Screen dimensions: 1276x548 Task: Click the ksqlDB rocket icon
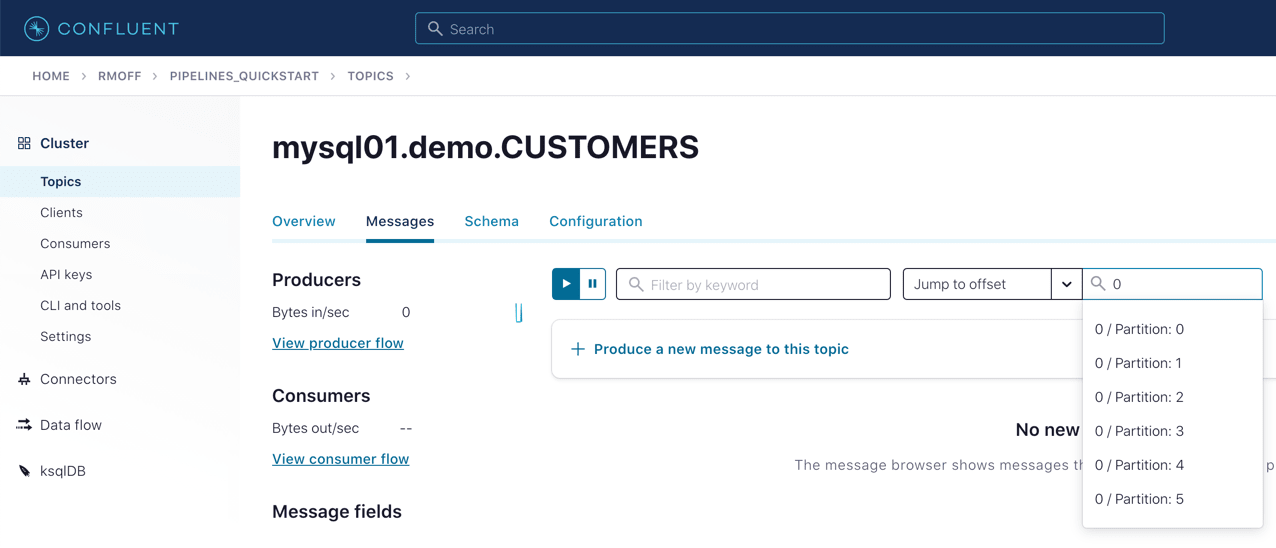click(24, 471)
